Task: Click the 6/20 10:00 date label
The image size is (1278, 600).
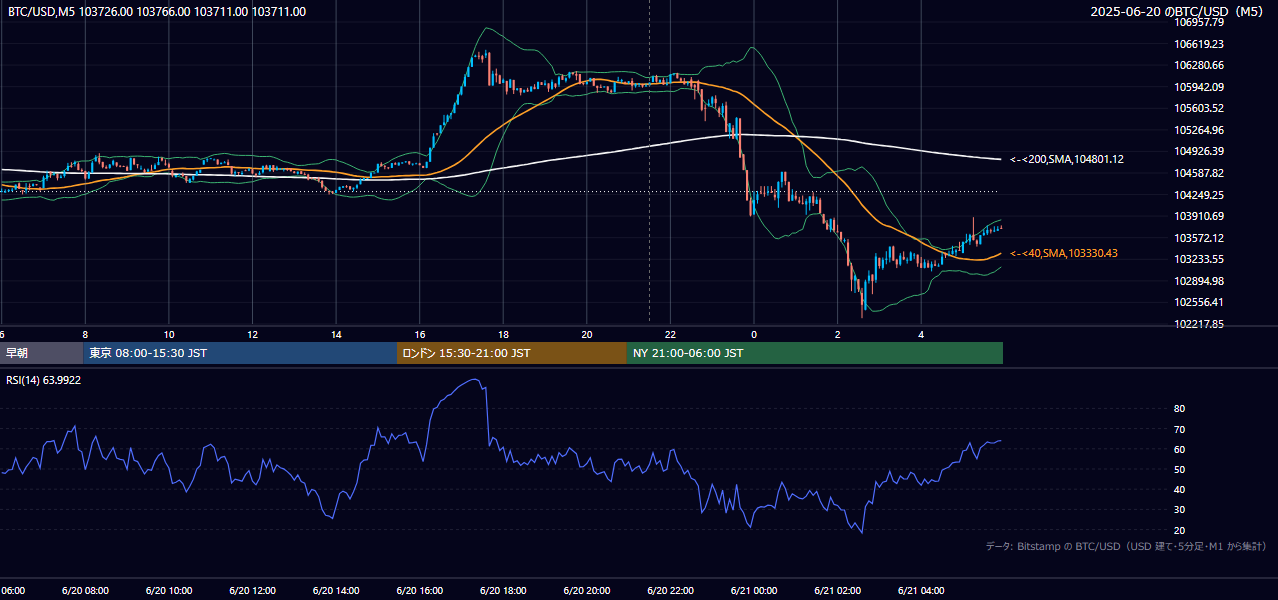Action: (169, 591)
